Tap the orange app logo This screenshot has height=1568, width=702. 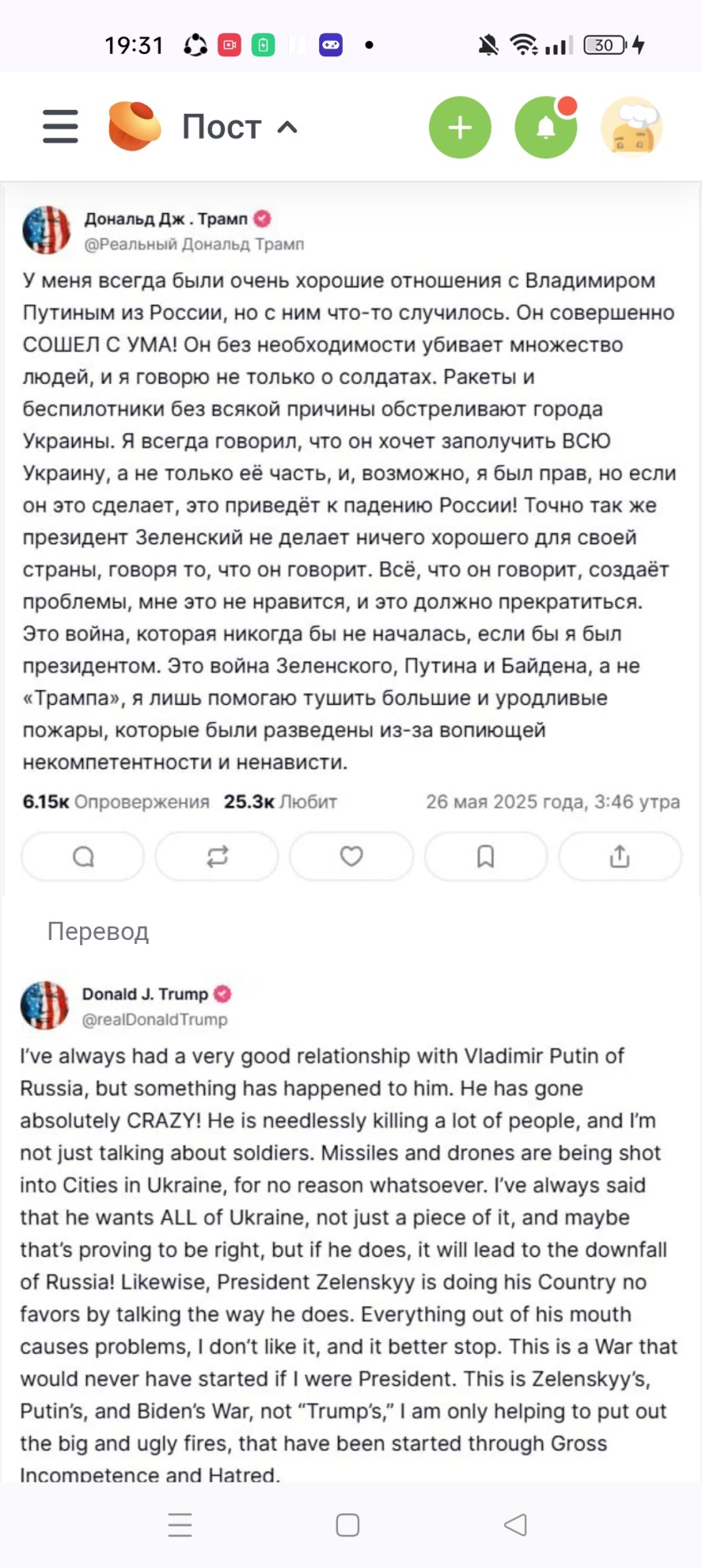tap(134, 126)
